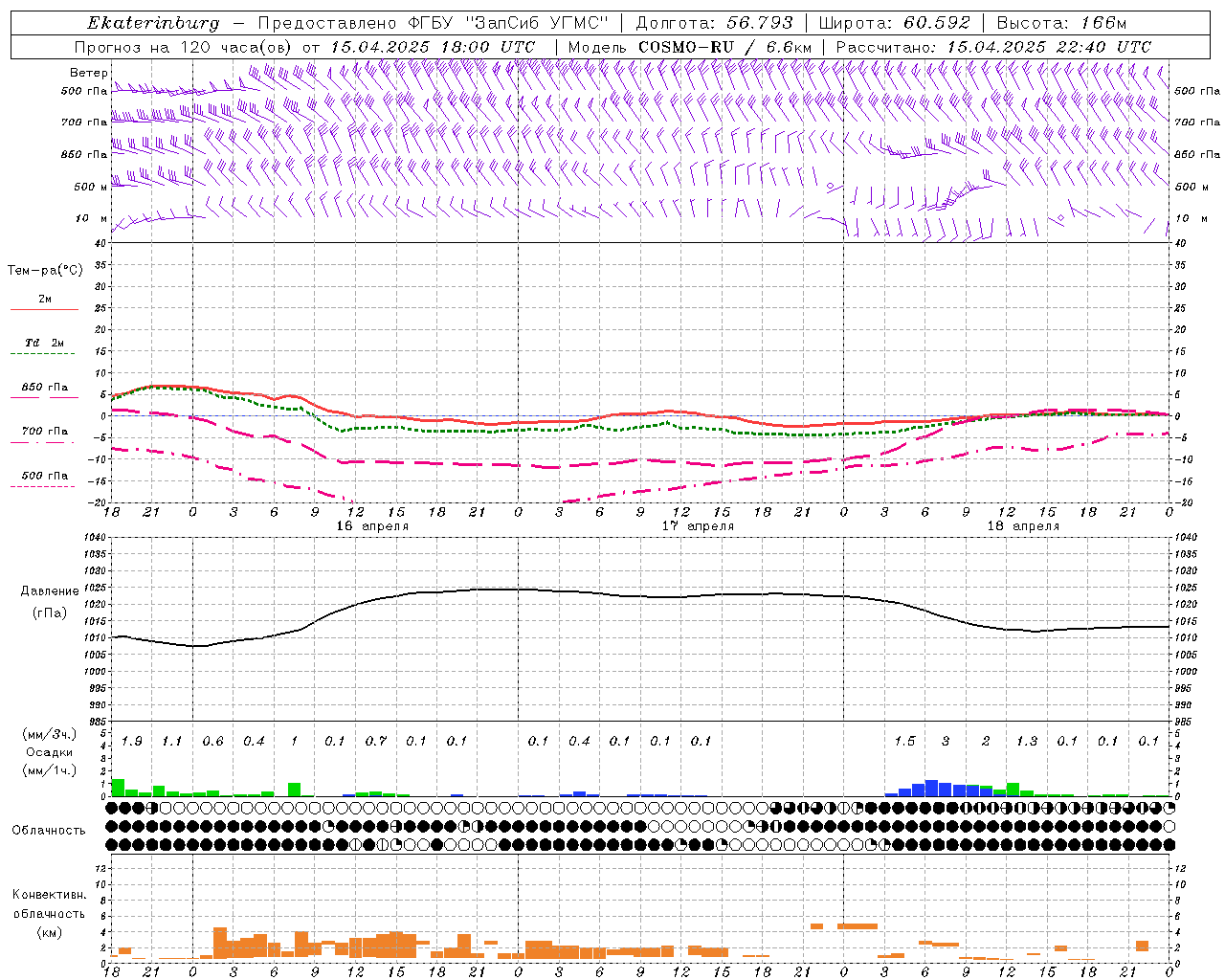This screenshot has width=1225, height=980.
Task: Select the 'Осадки' label
Action: tap(50, 752)
